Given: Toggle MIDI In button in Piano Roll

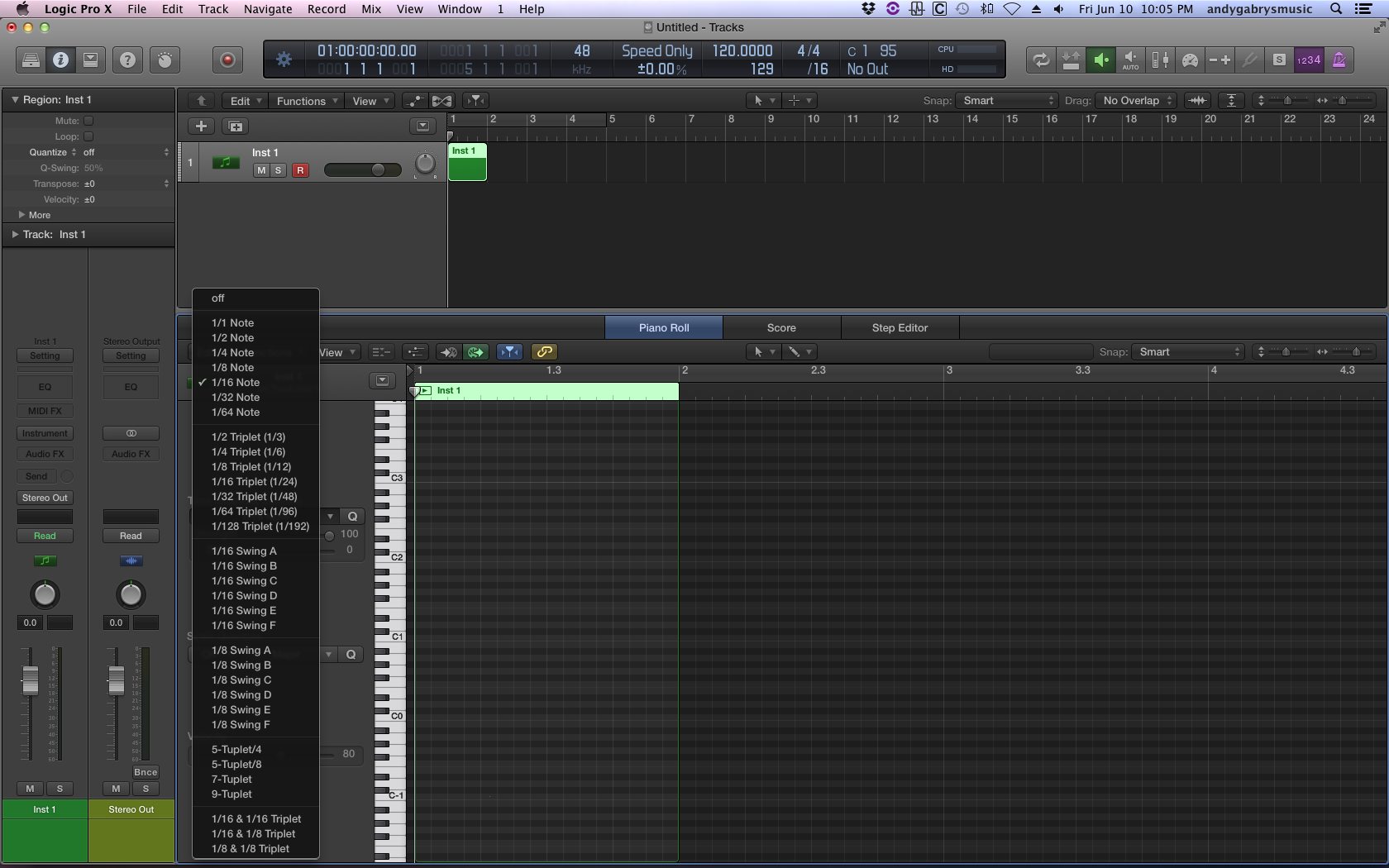Looking at the screenshot, I should point(448,352).
